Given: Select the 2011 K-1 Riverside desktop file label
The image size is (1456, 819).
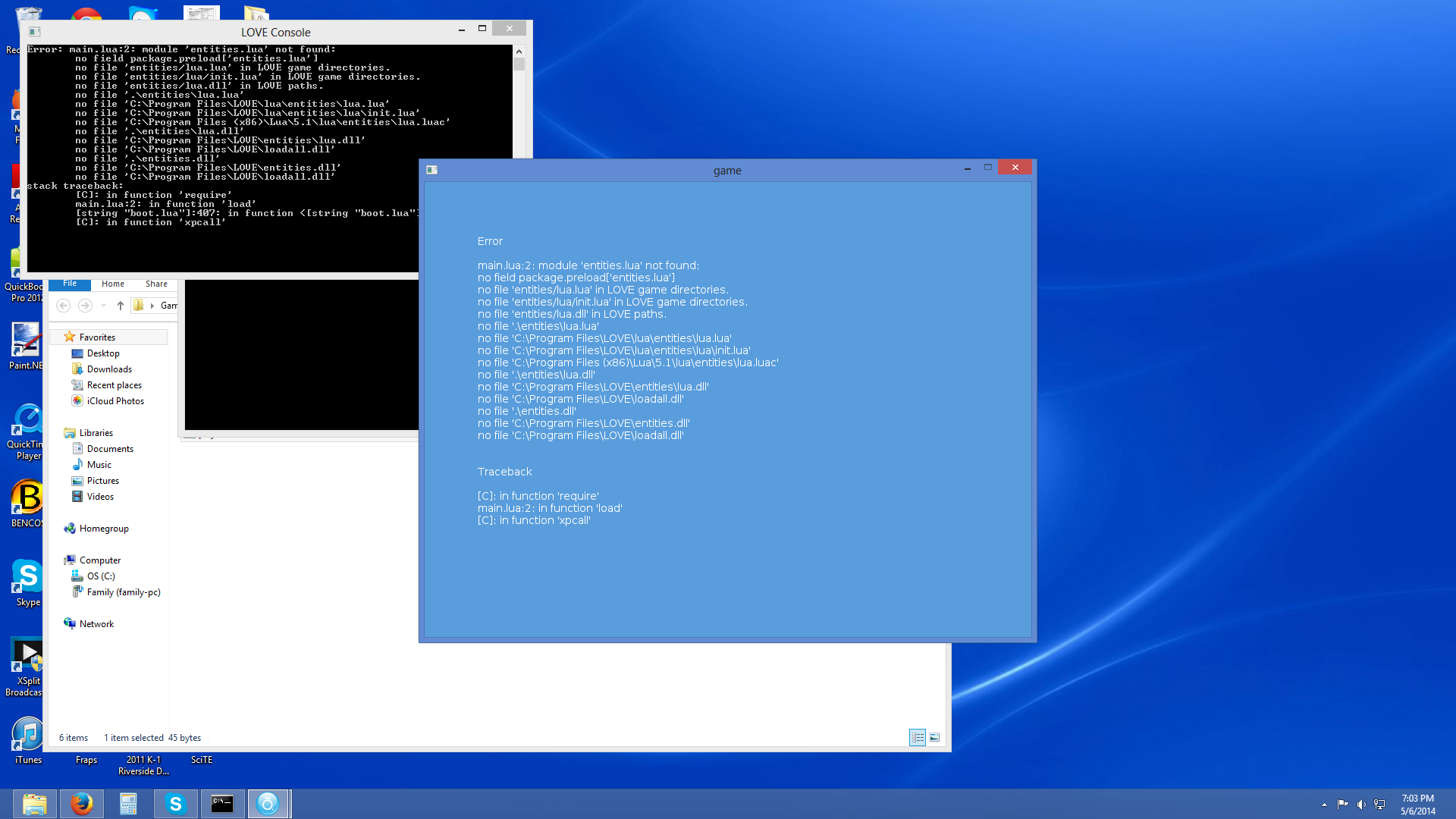Looking at the screenshot, I should [x=143, y=765].
